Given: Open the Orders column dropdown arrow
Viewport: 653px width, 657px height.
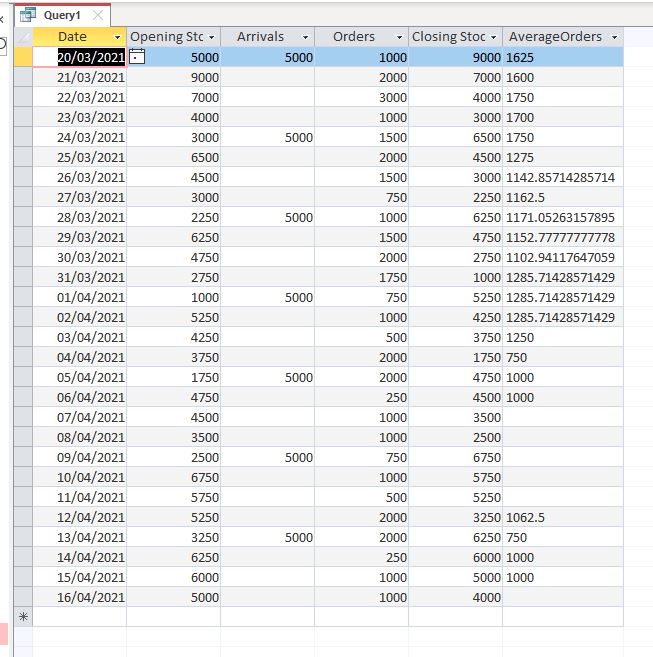Looking at the screenshot, I should tap(399, 37).
